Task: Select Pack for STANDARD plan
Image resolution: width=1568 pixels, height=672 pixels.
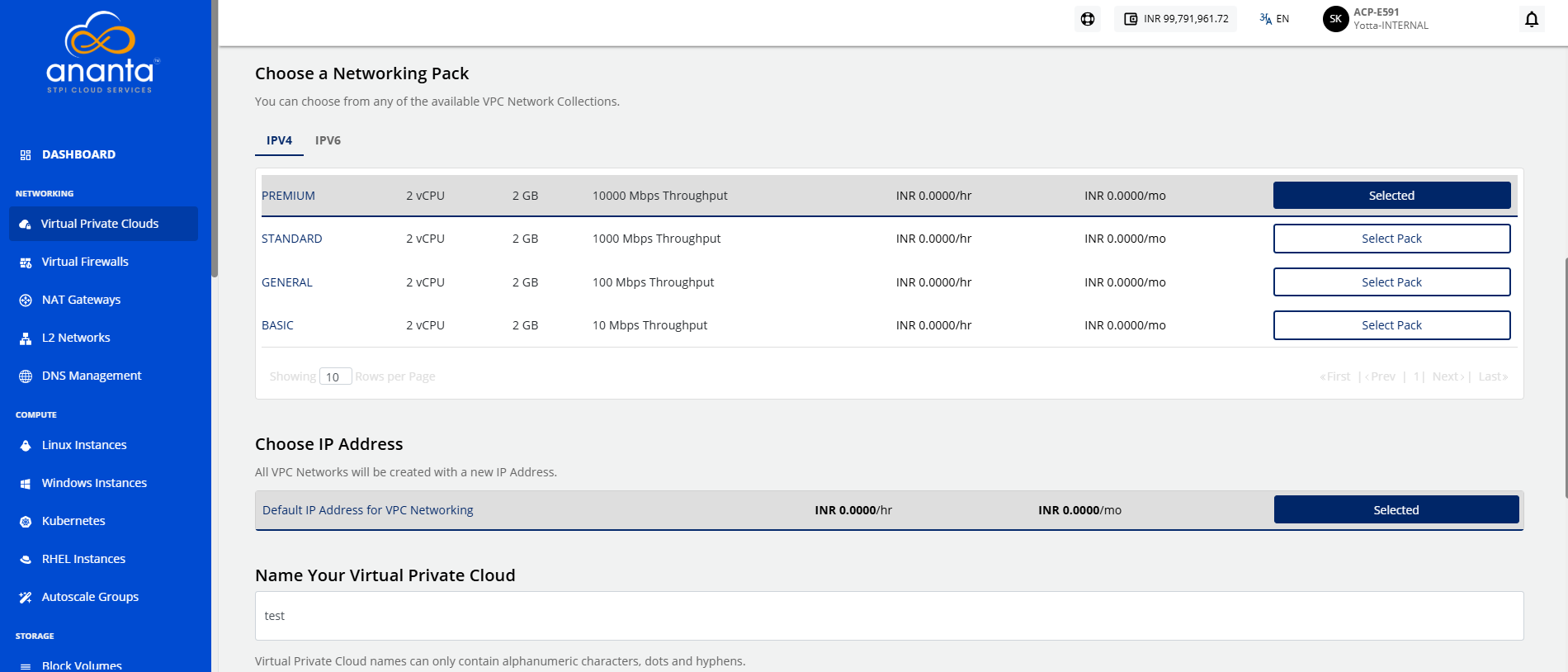Action: tap(1391, 239)
